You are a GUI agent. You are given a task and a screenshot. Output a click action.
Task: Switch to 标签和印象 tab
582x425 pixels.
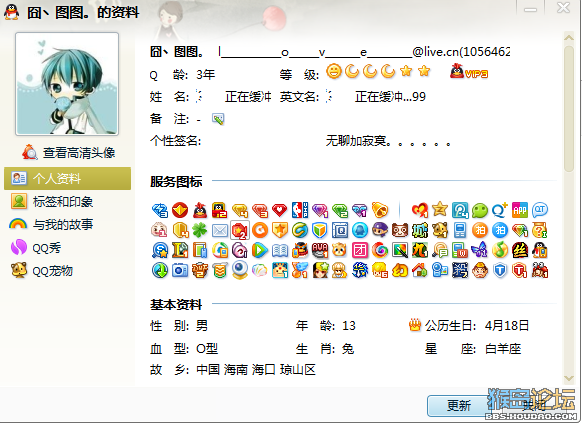coord(52,202)
